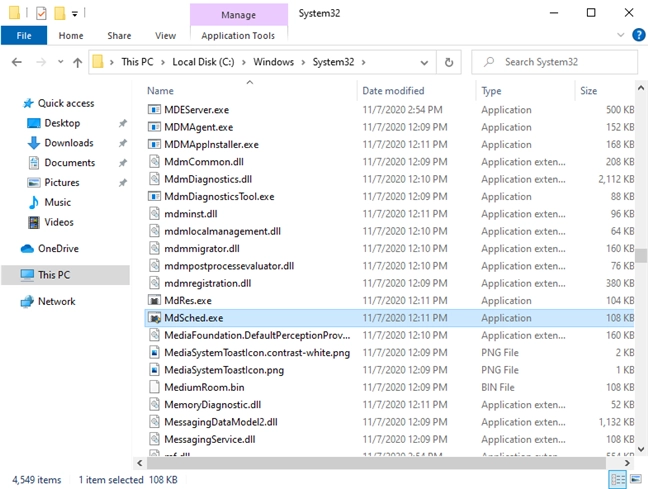Click the MdmDiagnosticsTool.exe icon

click(x=154, y=196)
